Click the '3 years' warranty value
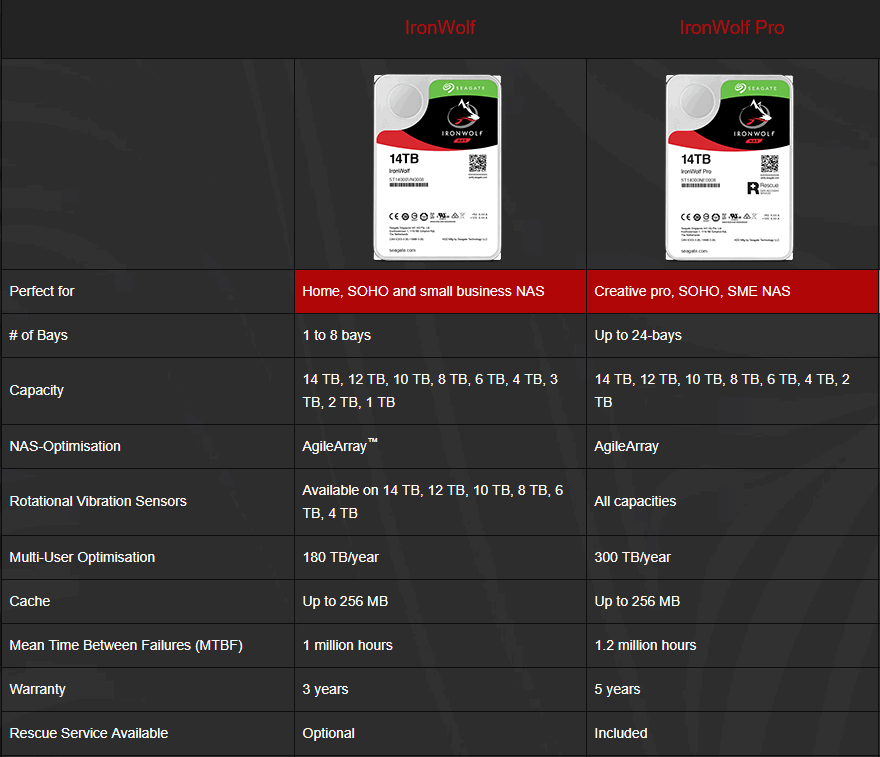The height and width of the screenshot is (757, 880). 326,689
